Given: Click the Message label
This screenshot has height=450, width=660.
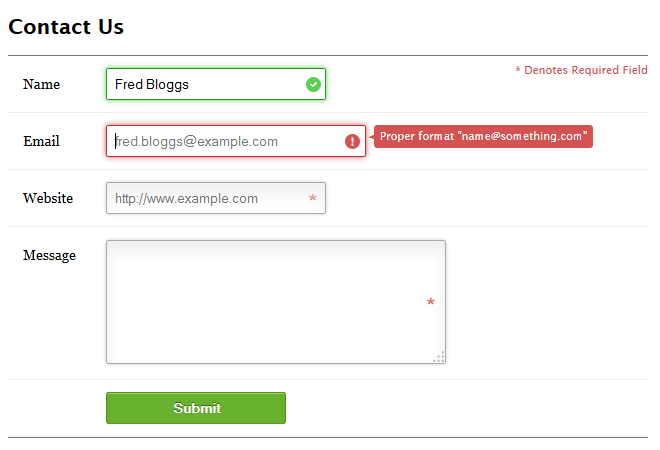Looking at the screenshot, I should coord(49,255).
